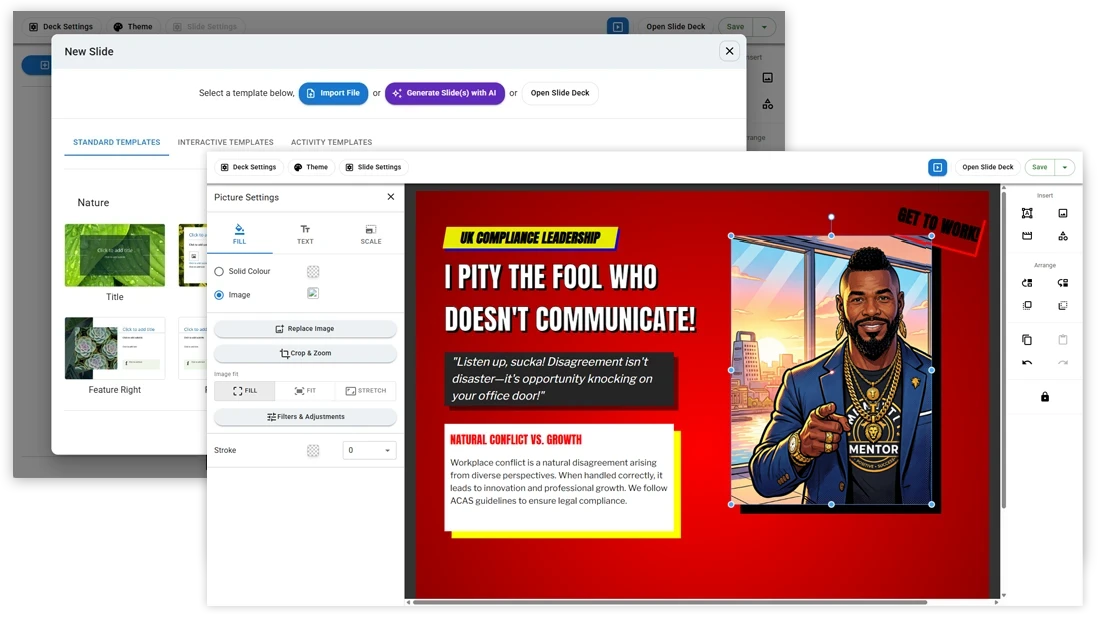Redo the last undone edit
The height and width of the screenshot is (622, 1098).
point(1062,363)
